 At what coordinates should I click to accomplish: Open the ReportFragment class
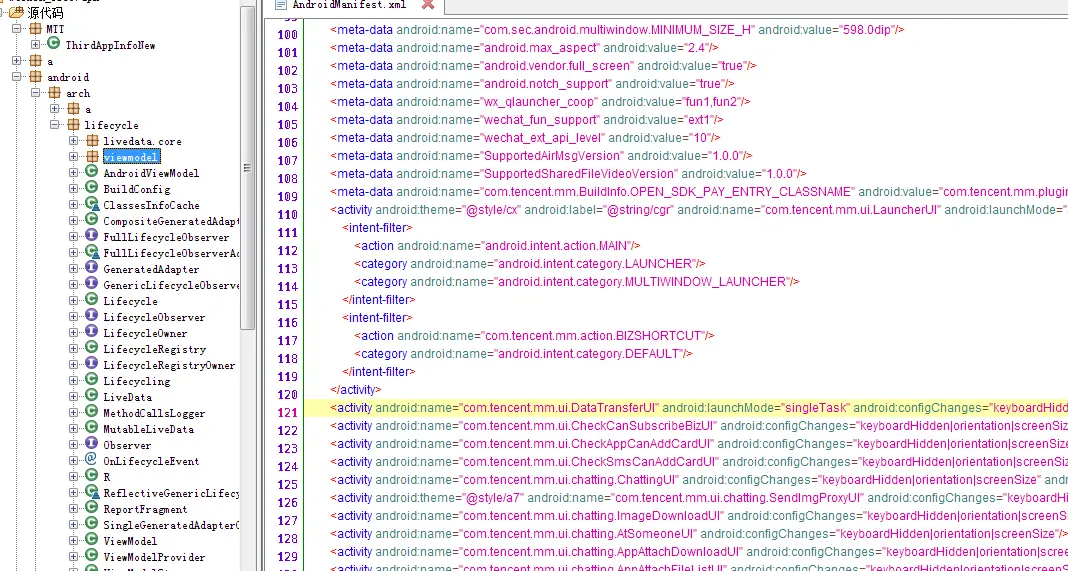(x=145, y=509)
